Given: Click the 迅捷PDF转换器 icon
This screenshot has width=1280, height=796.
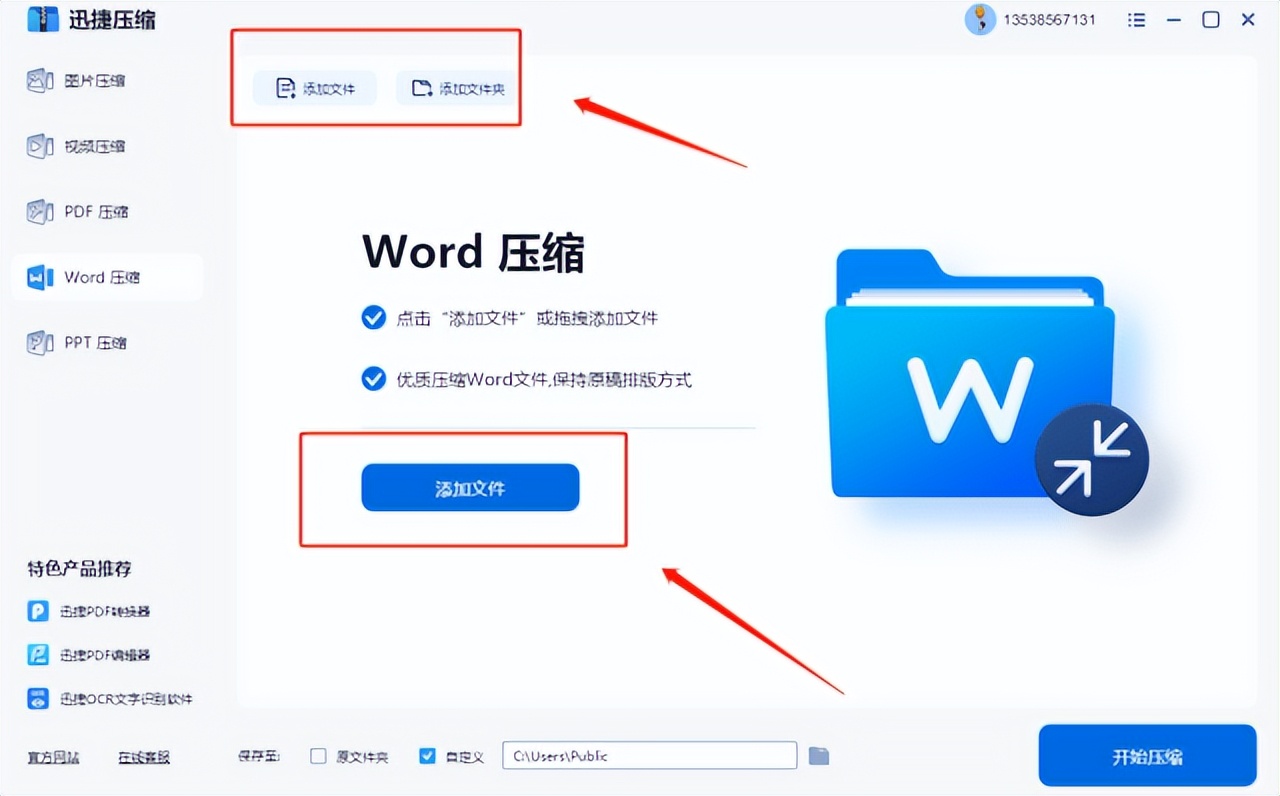Looking at the screenshot, I should [38, 611].
